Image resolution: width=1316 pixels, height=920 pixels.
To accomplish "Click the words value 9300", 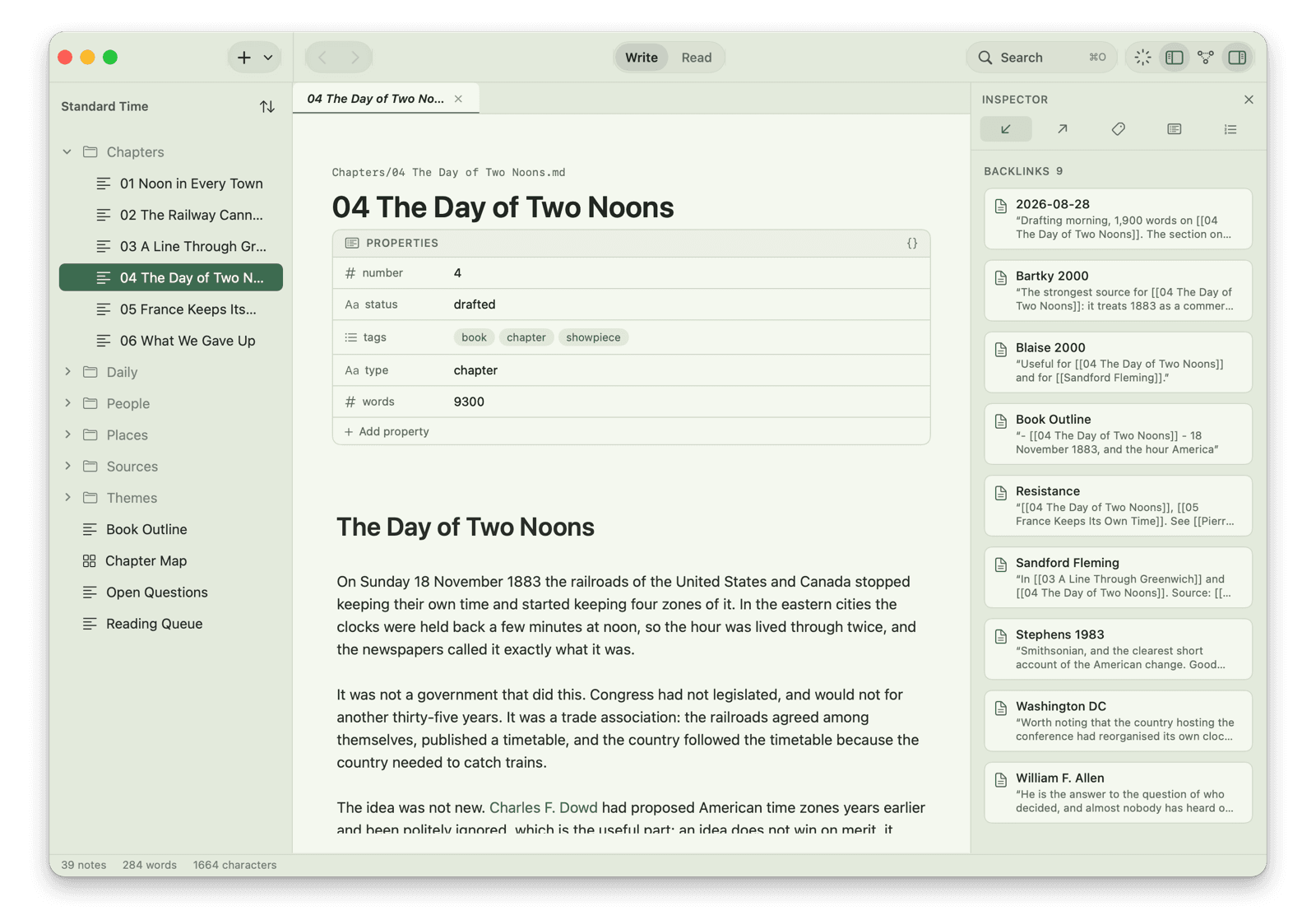I will click(469, 402).
